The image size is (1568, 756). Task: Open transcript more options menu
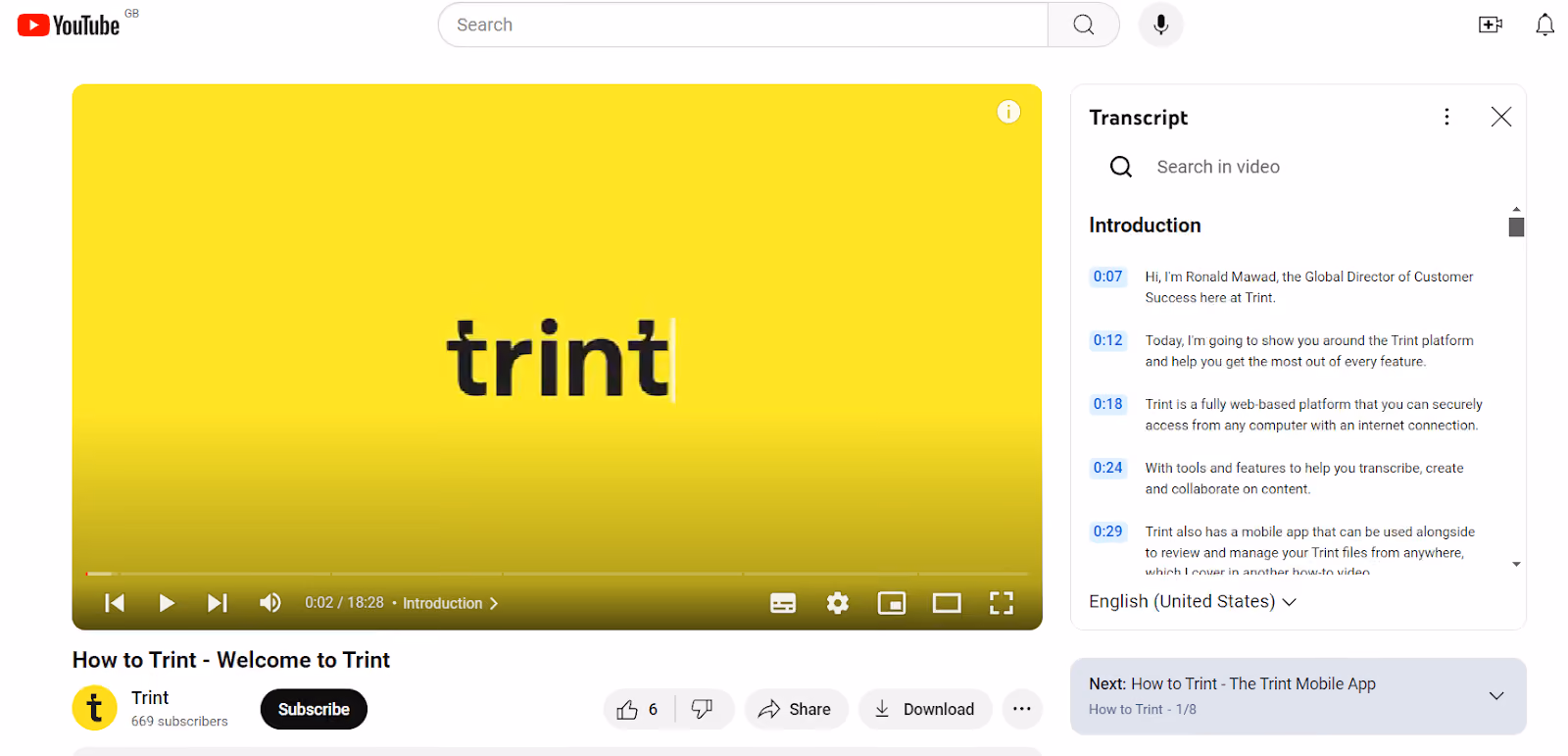point(1446,117)
